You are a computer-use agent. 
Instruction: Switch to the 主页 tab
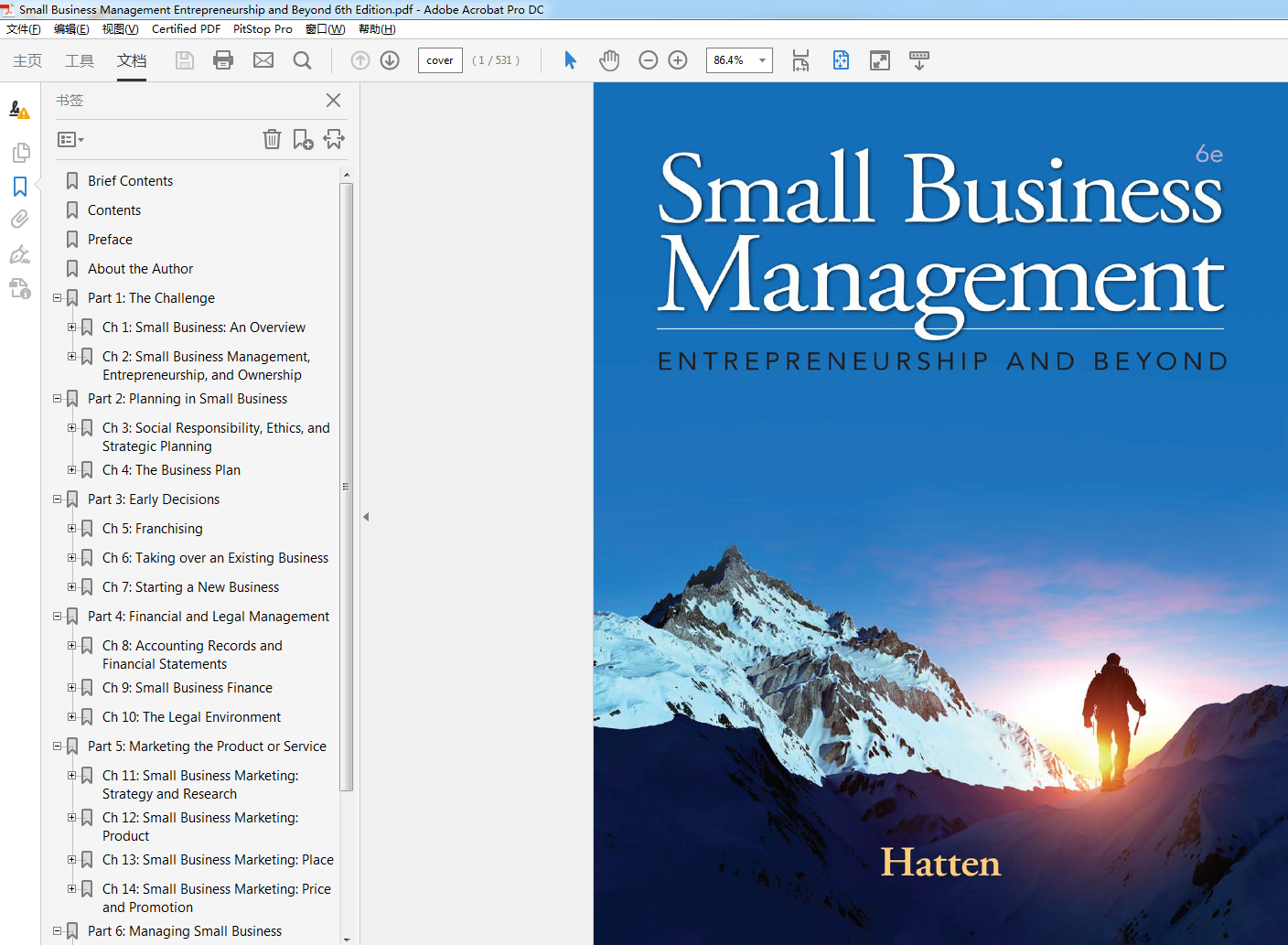27,60
